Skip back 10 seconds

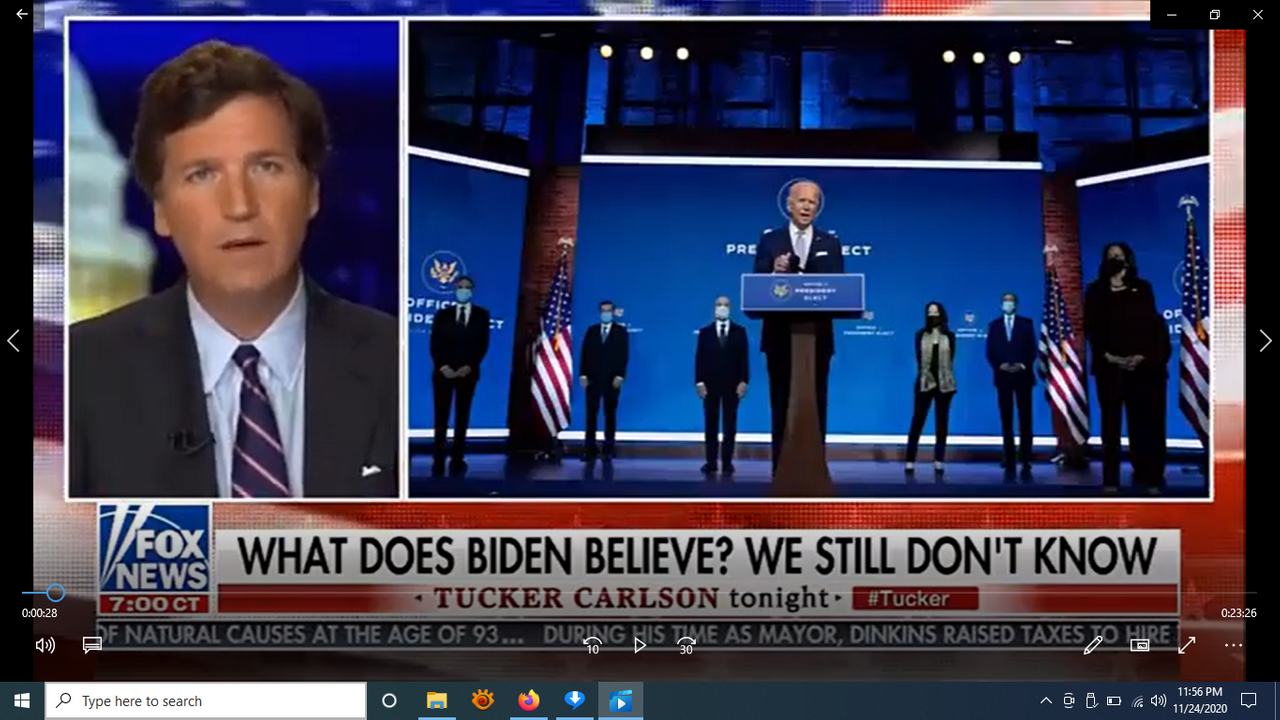(592, 645)
